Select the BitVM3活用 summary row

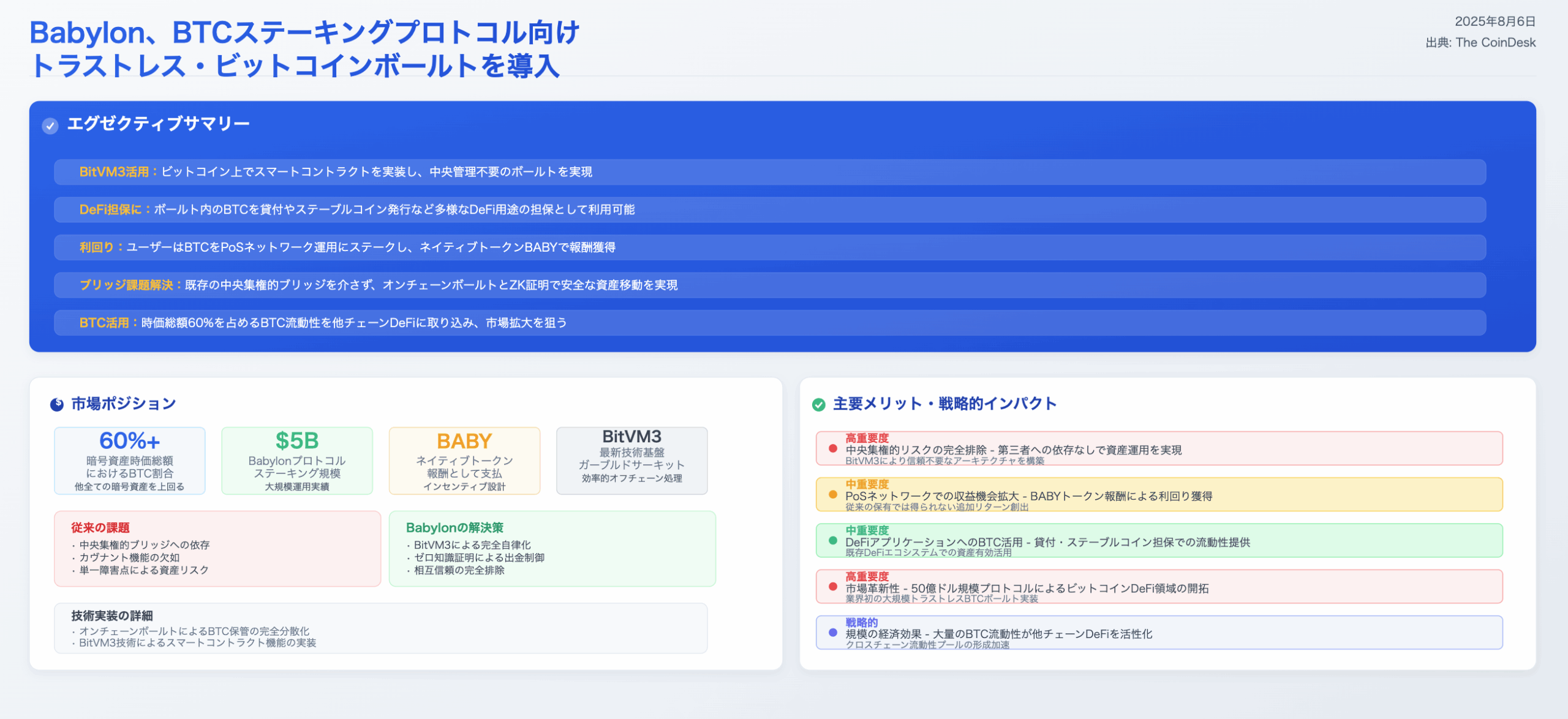coord(770,172)
